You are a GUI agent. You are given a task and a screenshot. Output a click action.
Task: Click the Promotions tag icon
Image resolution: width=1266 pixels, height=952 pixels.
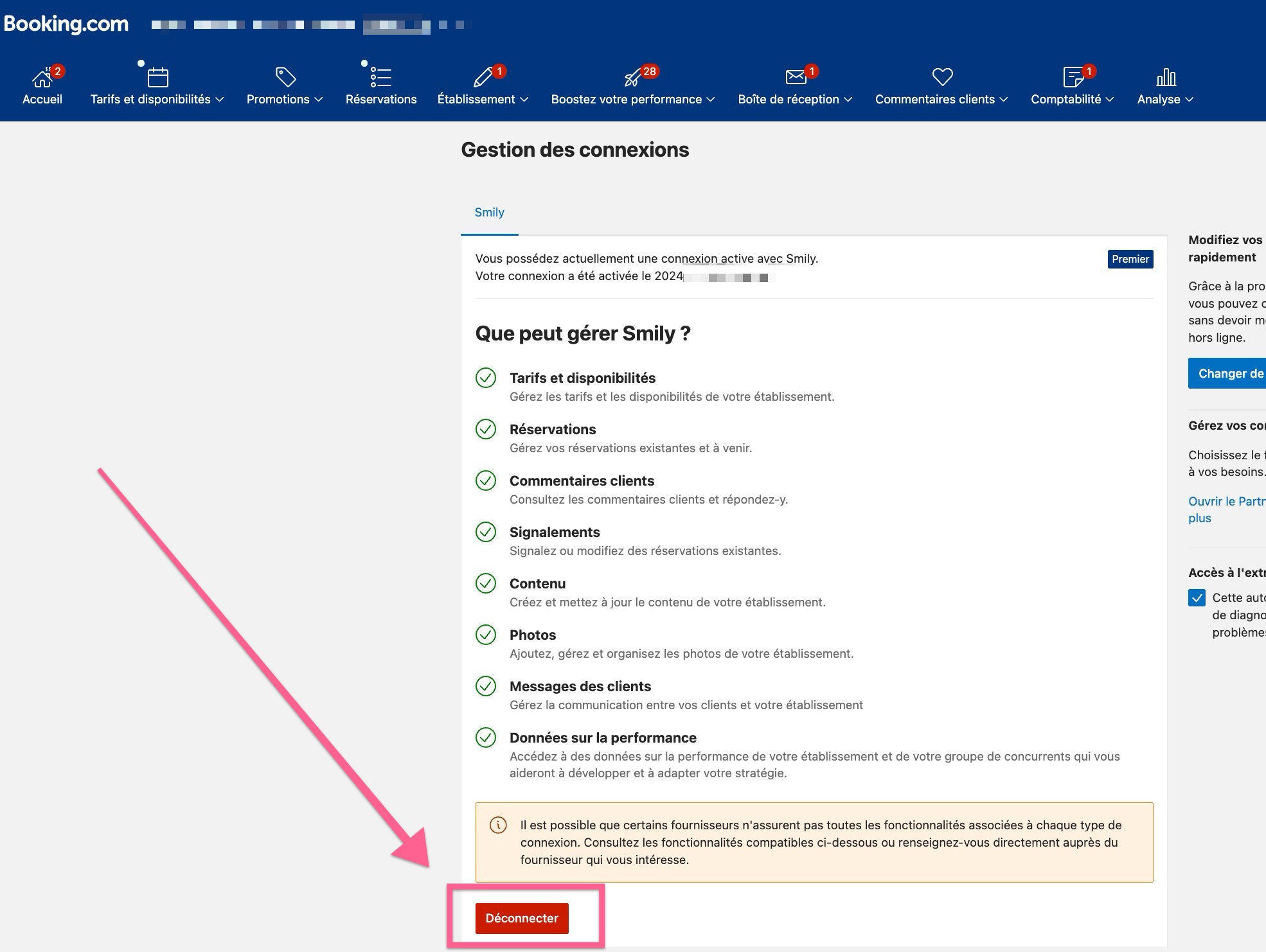tap(285, 77)
